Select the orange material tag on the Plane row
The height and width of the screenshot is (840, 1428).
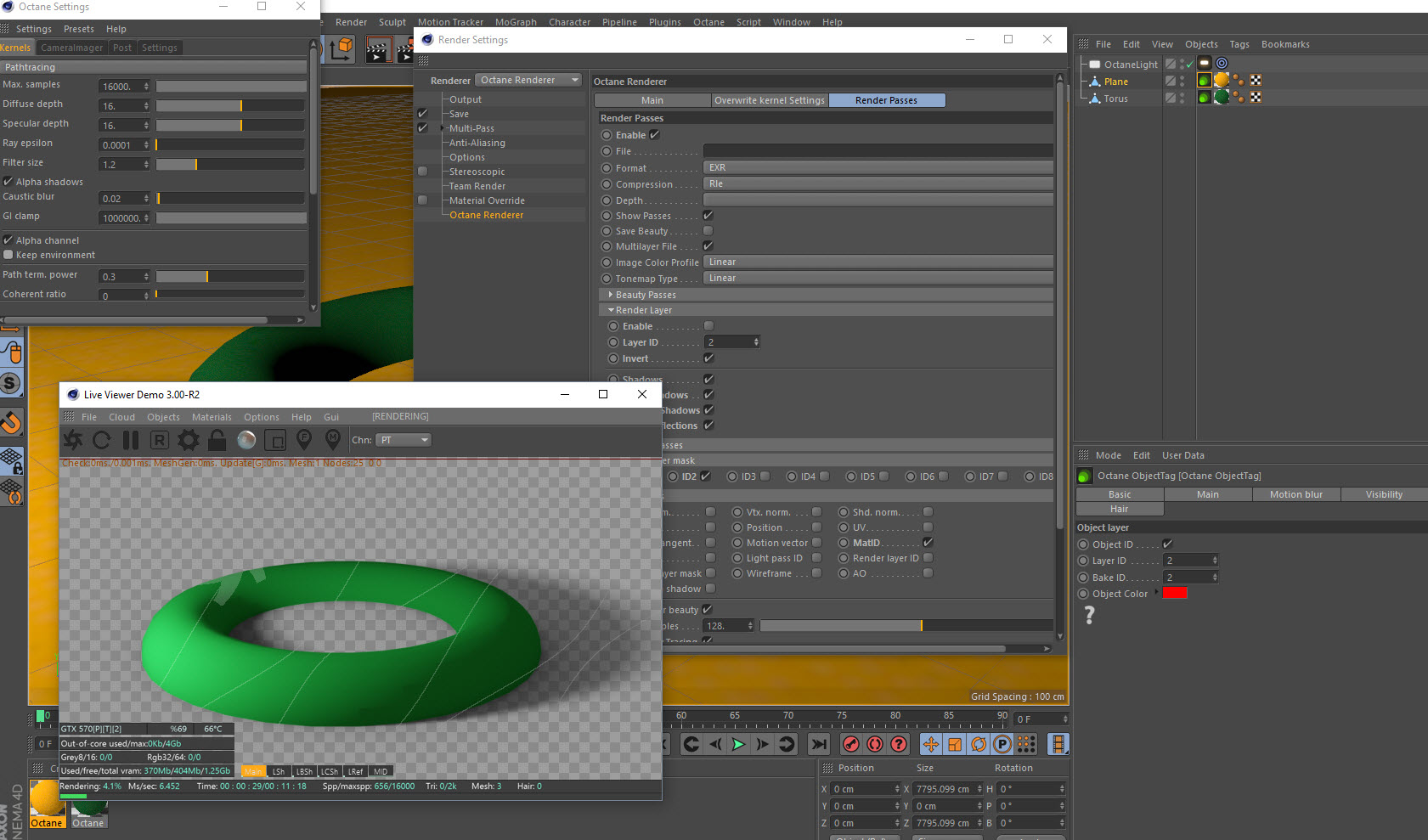tap(1222, 80)
